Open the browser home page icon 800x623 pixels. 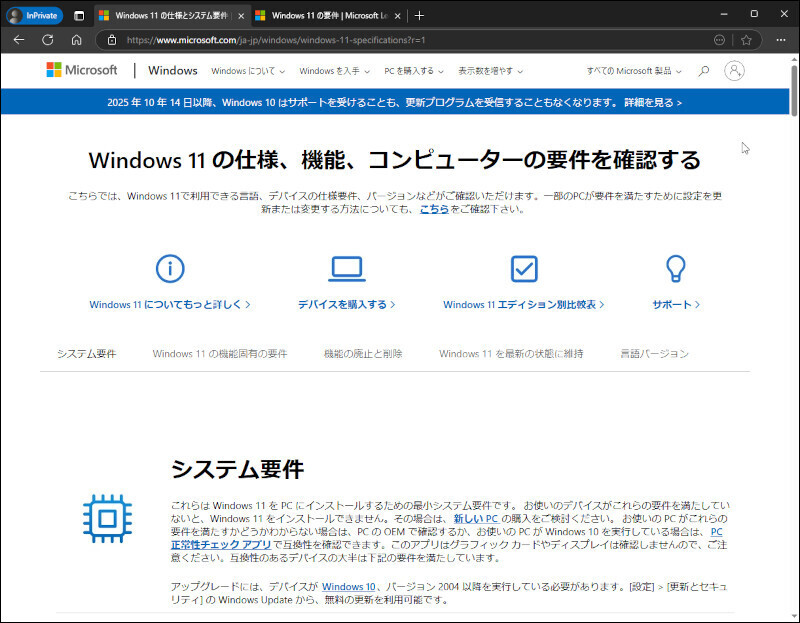(77, 40)
